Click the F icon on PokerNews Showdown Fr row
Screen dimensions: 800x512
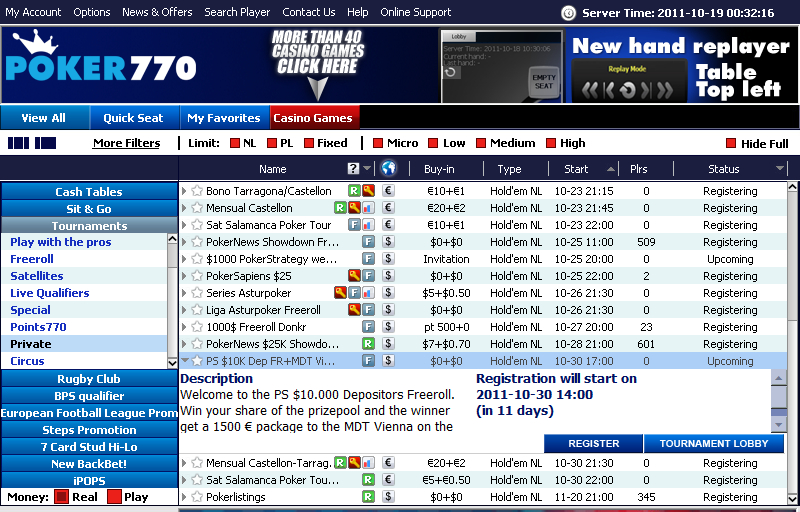[368, 242]
